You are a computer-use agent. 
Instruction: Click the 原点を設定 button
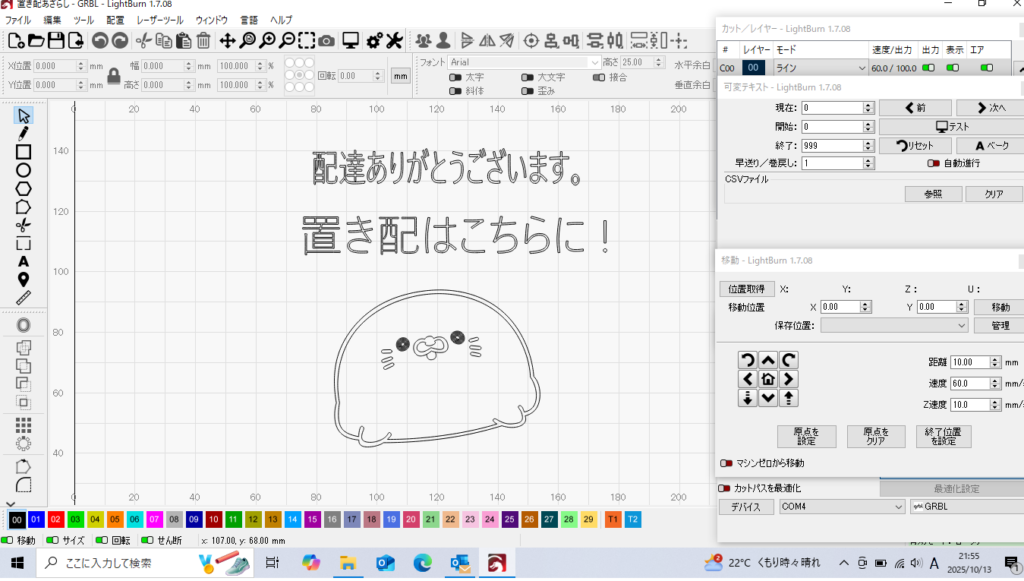point(806,436)
